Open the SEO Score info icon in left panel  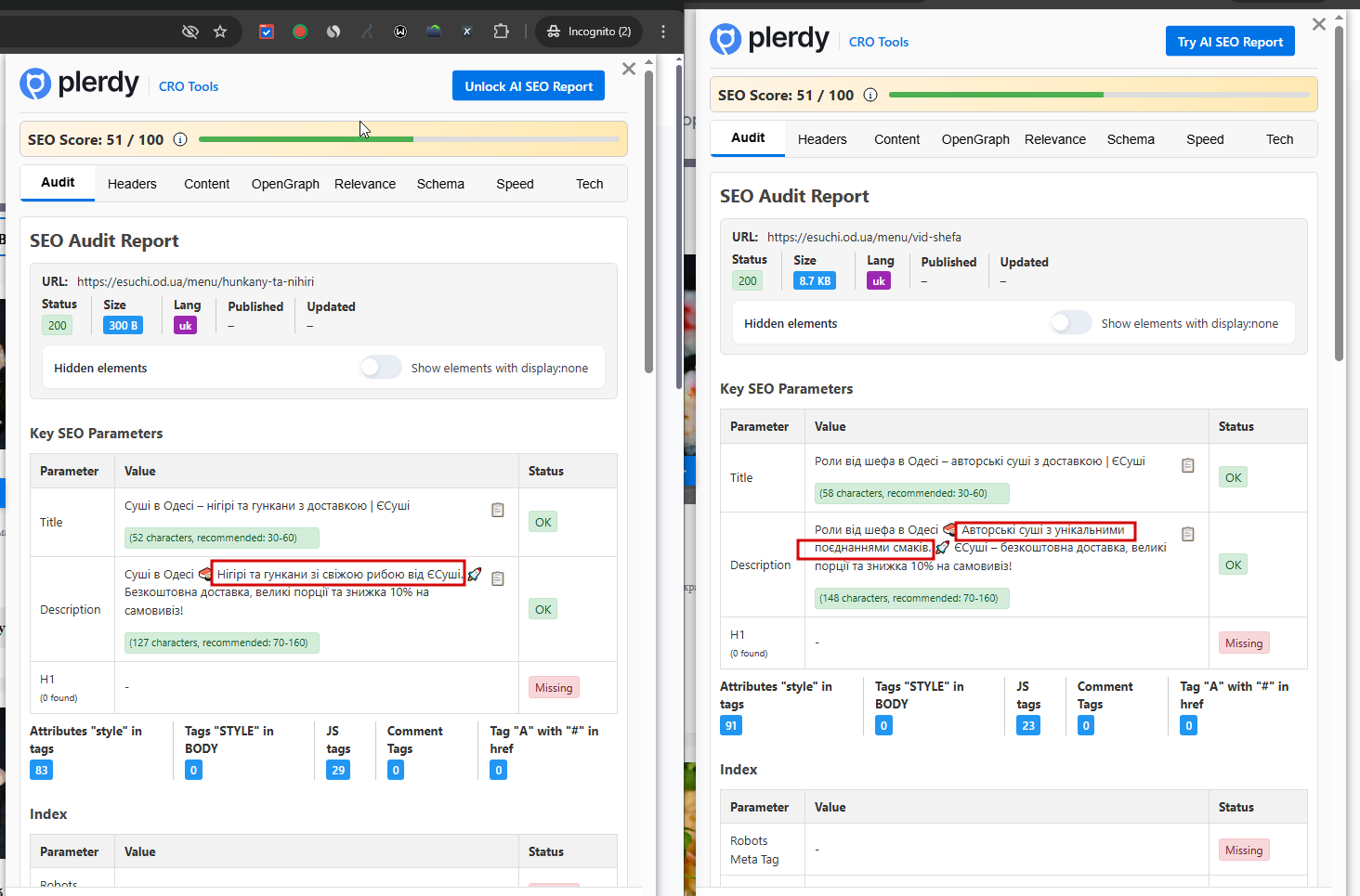click(180, 139)
